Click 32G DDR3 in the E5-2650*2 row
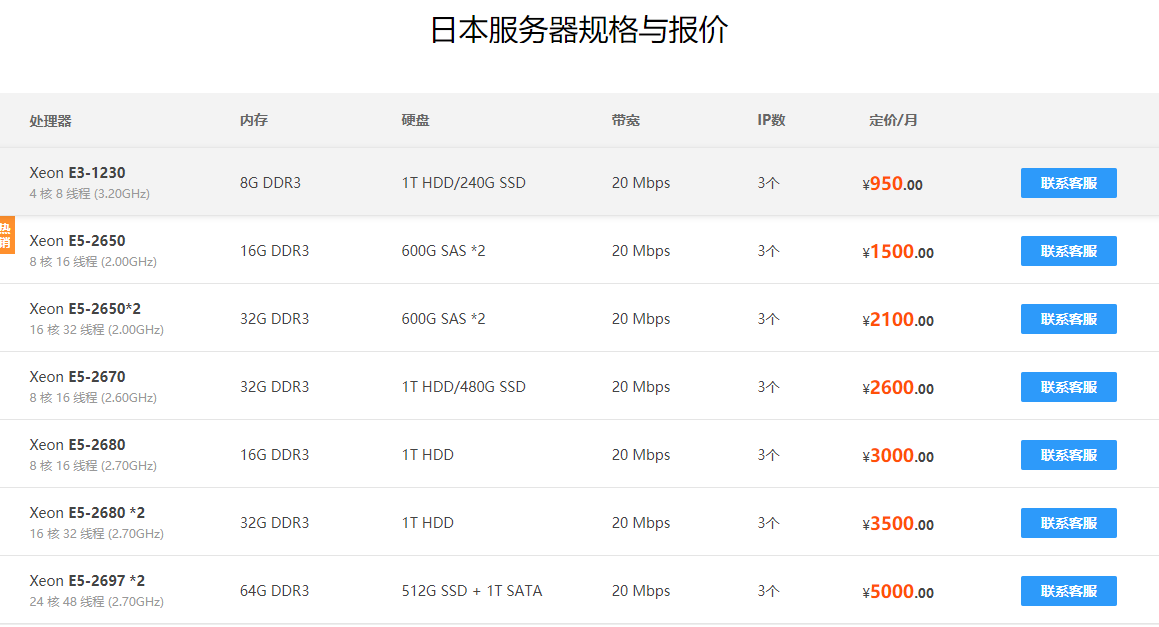The width and height of the screenshot is (1159, 627). [x=274, y=319]
